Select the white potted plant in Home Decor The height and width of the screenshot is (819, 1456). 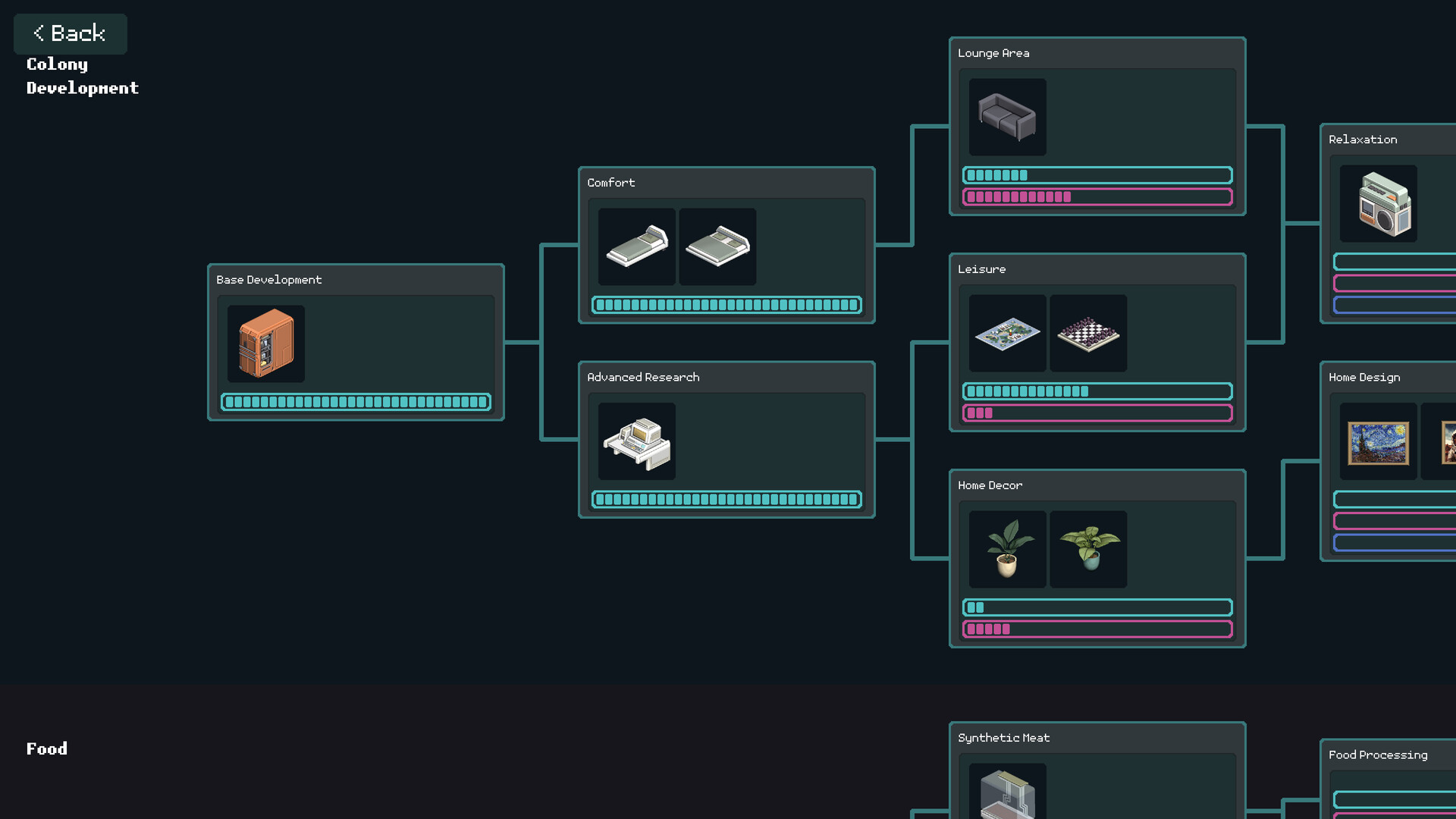[x=1007, y=549]
